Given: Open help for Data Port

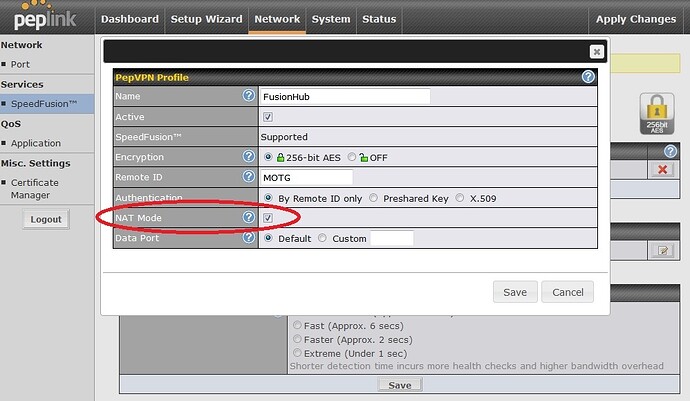Looking at the screenshot, I should (x=249, y=237).
